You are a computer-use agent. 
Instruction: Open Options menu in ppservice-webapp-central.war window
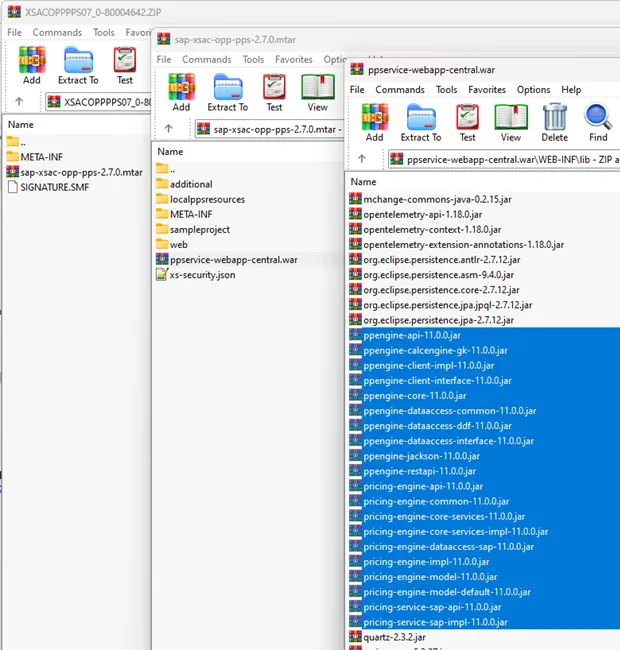(533, 90)
